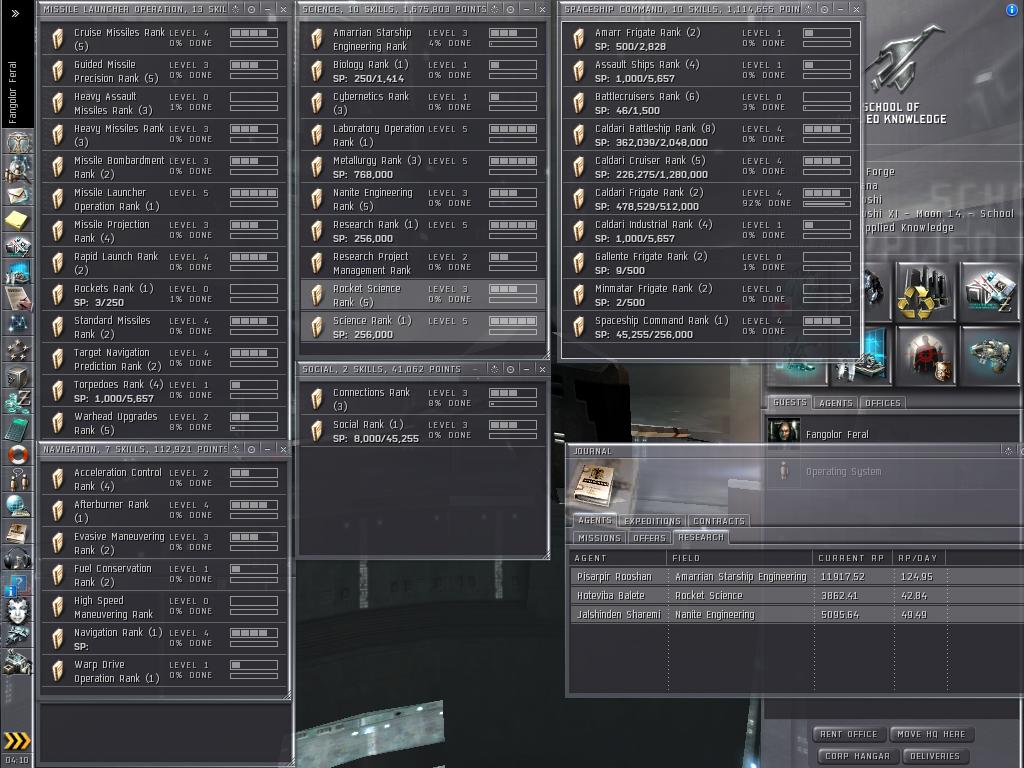
Task: Toggle pin on Science skills window
Action: 494,9
